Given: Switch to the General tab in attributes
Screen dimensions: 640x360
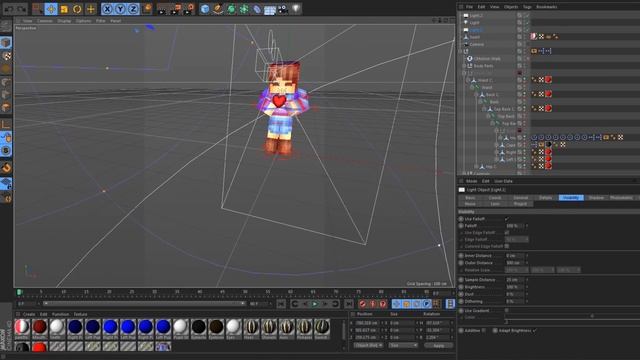Looking at the screenshot, I should (520, 198).
